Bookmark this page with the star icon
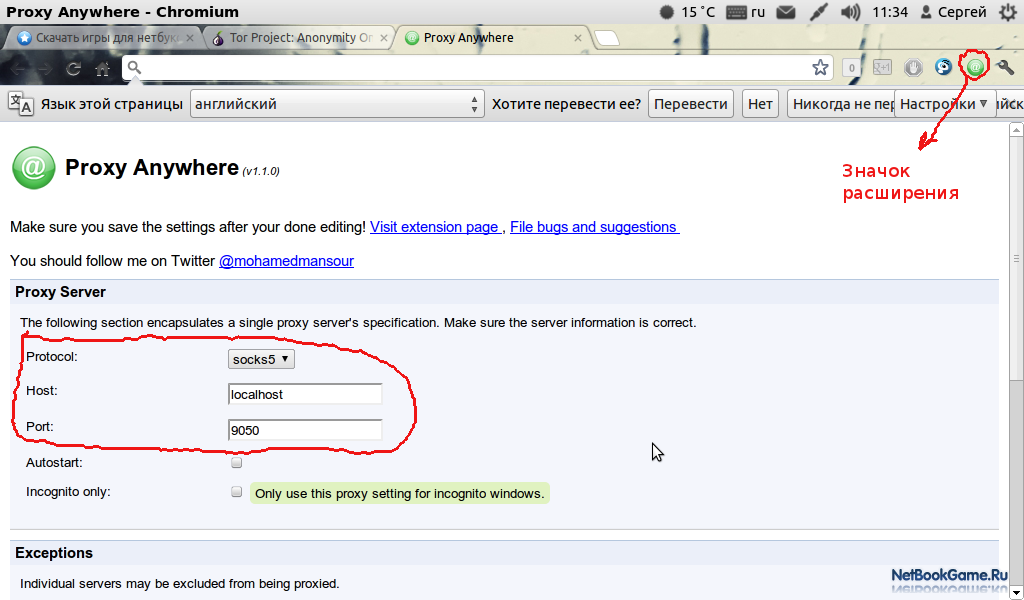 820,67
